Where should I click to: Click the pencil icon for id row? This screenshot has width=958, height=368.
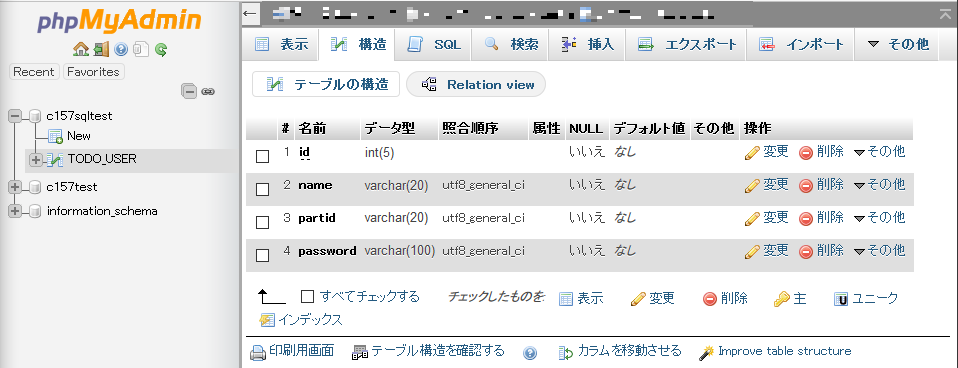[x=752, y=153]
